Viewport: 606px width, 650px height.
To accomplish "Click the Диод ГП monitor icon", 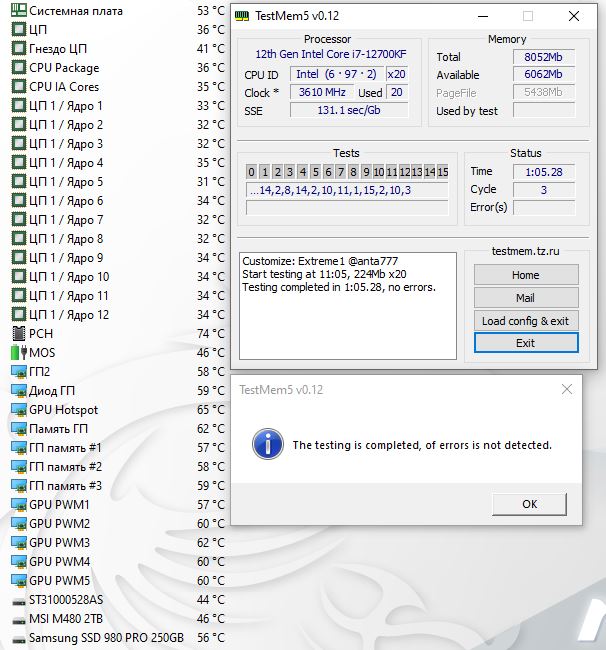I will (x=19, y=391).
